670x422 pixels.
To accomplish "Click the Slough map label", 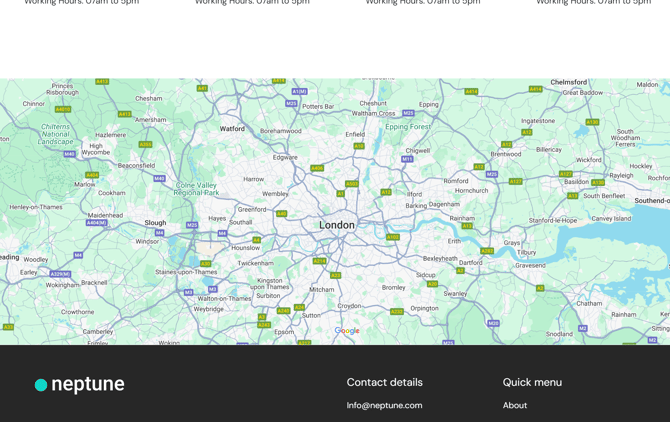I will pyautogui.click(x=155, y=223).
